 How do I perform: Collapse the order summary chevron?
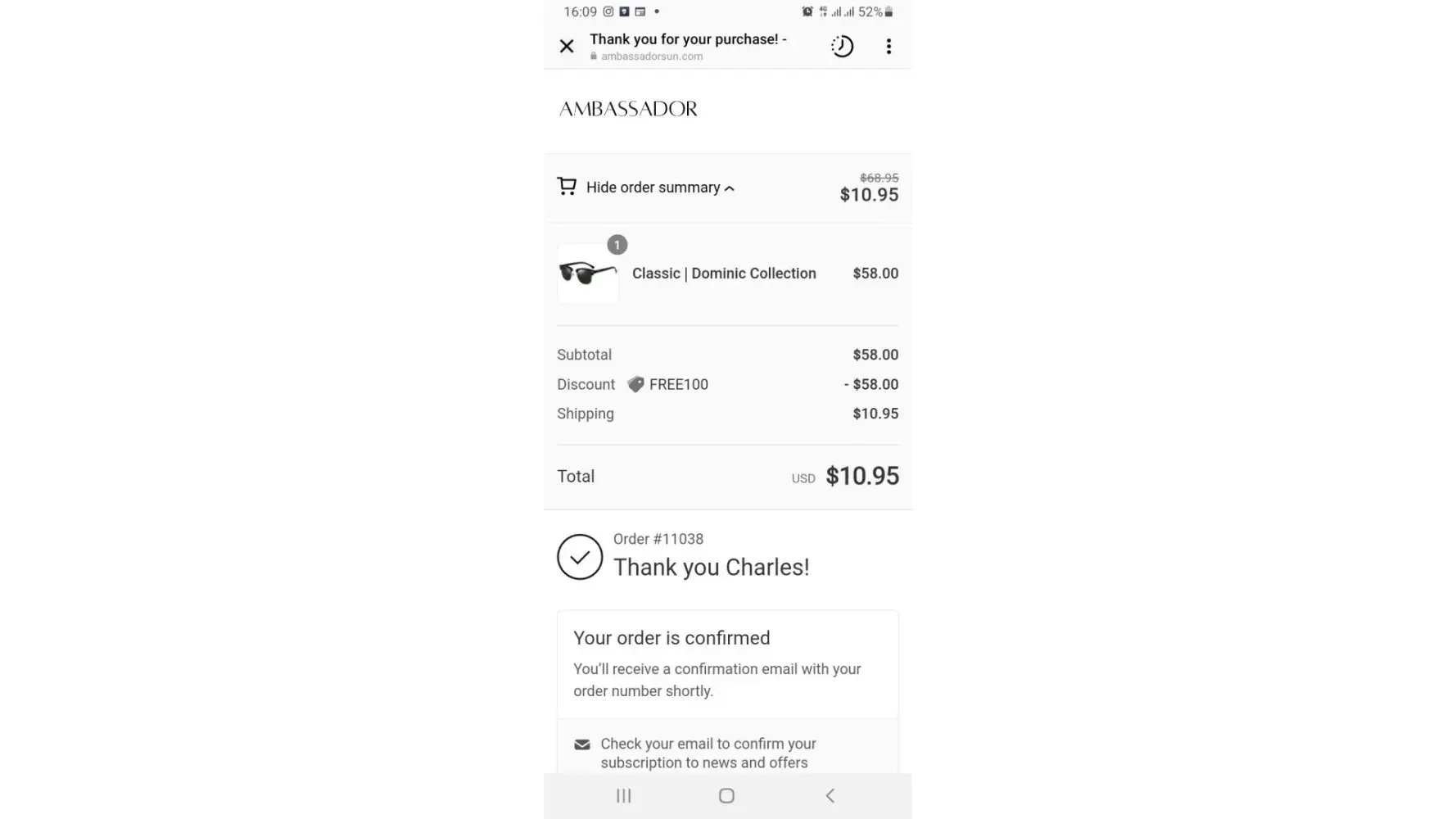pyautogui.click(x=730, y=188)
